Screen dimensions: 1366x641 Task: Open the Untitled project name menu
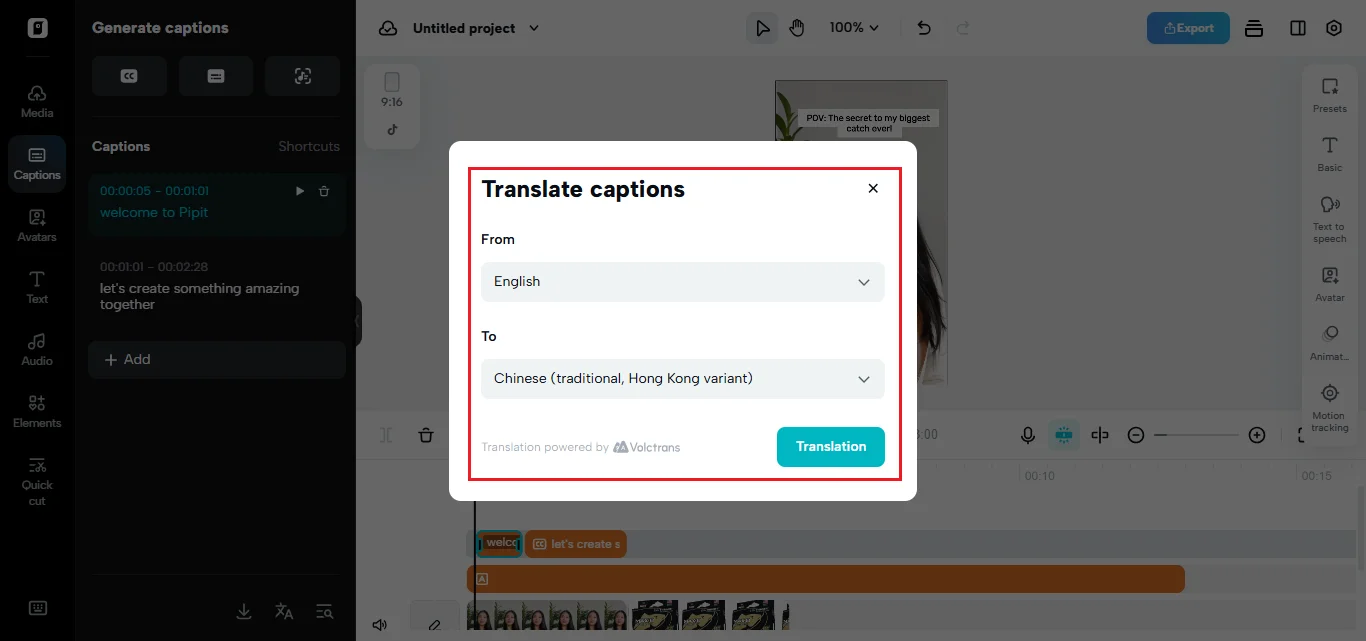click(x=476, y=28)
